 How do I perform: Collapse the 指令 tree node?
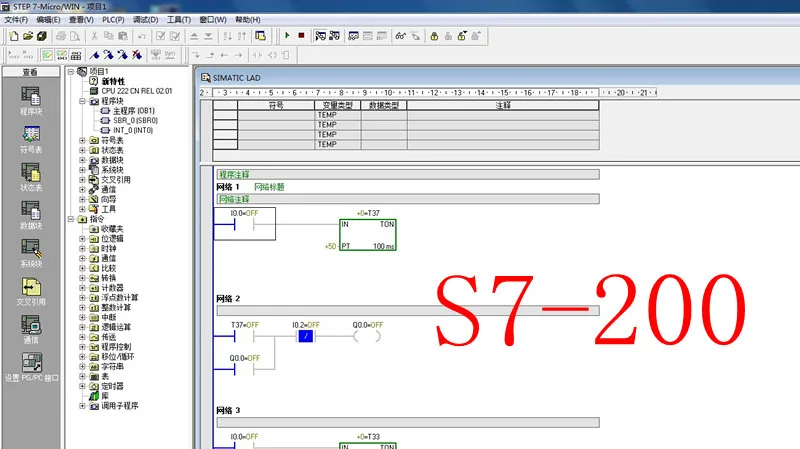click(71, 219)
